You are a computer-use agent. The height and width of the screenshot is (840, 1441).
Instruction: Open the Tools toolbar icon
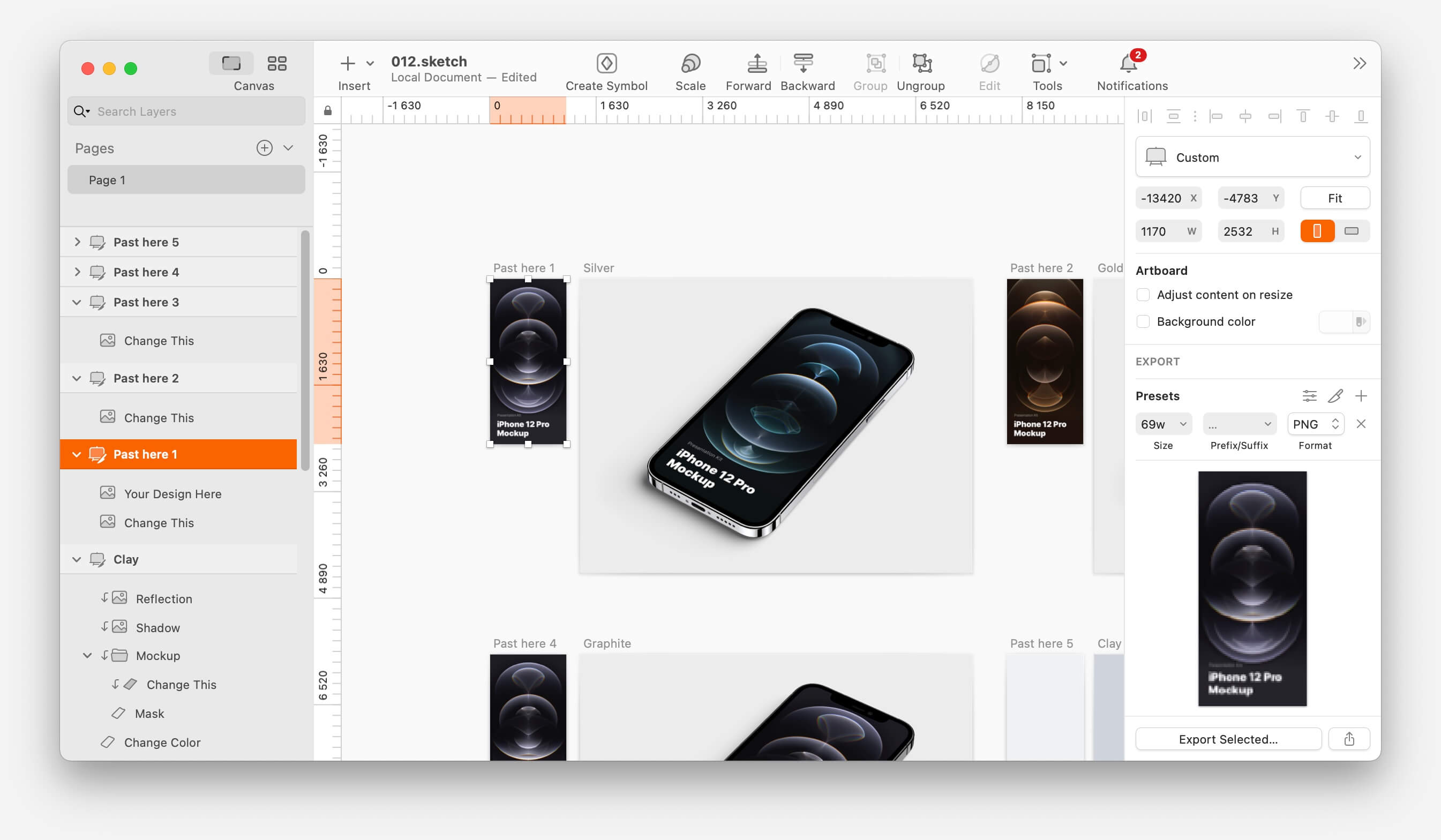coord(1041,63)
